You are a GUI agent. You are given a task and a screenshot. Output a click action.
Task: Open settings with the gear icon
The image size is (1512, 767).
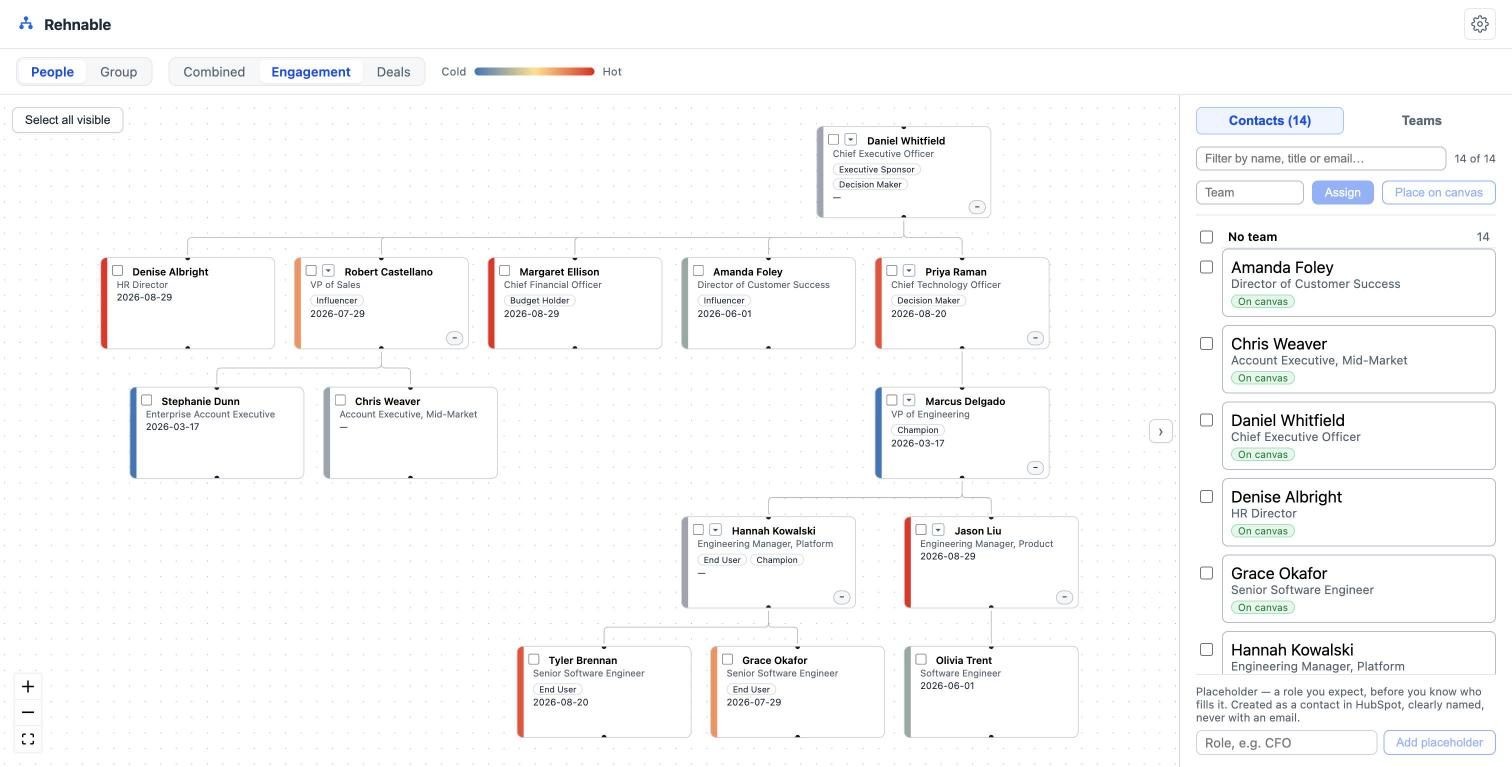(1480, 24)
